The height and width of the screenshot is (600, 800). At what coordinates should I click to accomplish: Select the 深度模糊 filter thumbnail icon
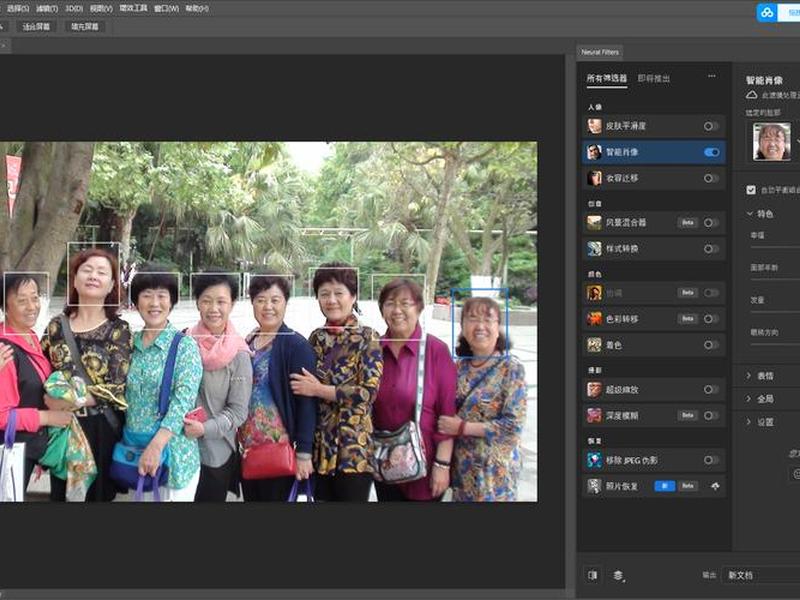(x=594, y=415)
